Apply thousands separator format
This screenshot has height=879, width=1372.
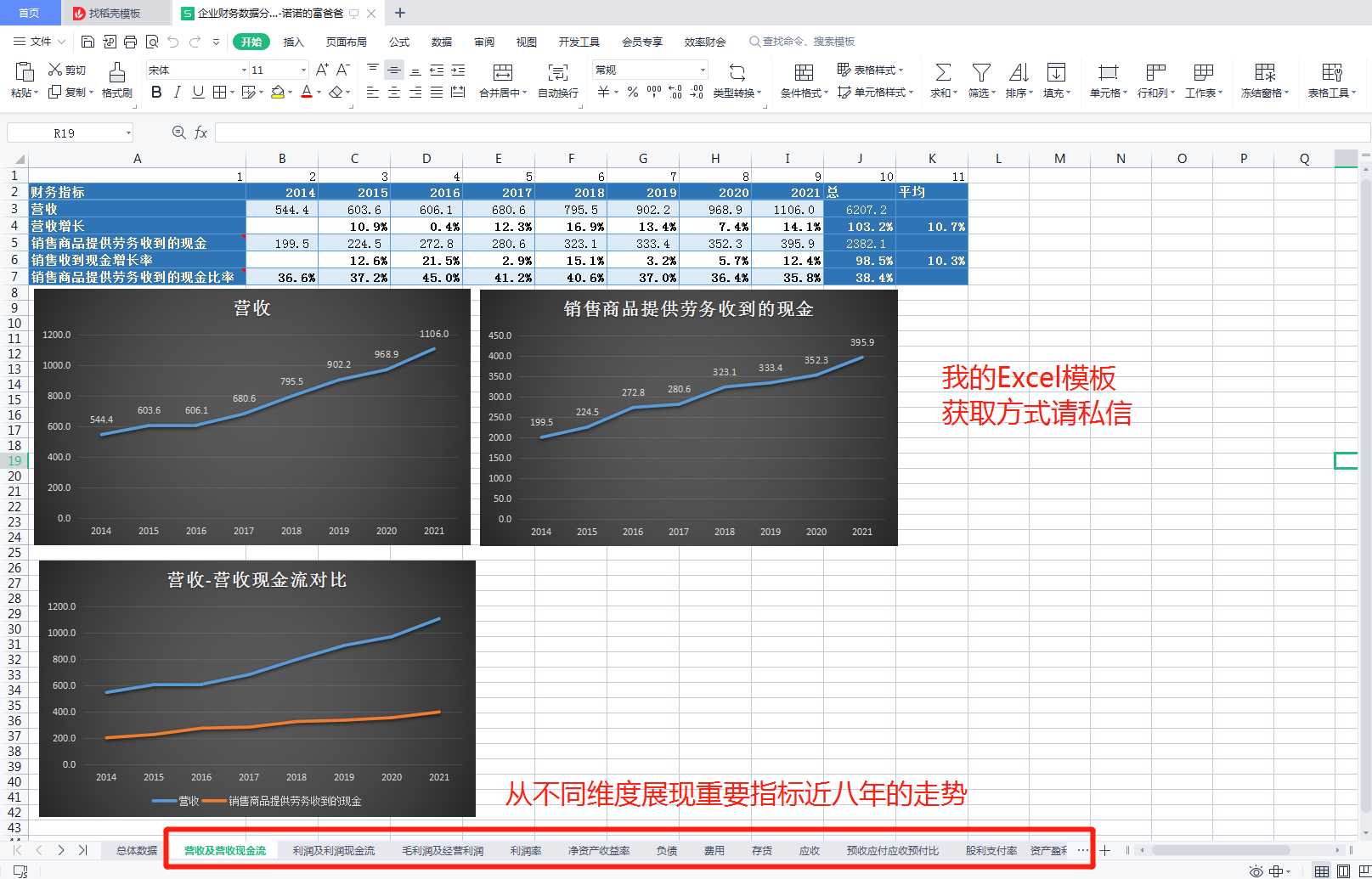tap(654, 92)
